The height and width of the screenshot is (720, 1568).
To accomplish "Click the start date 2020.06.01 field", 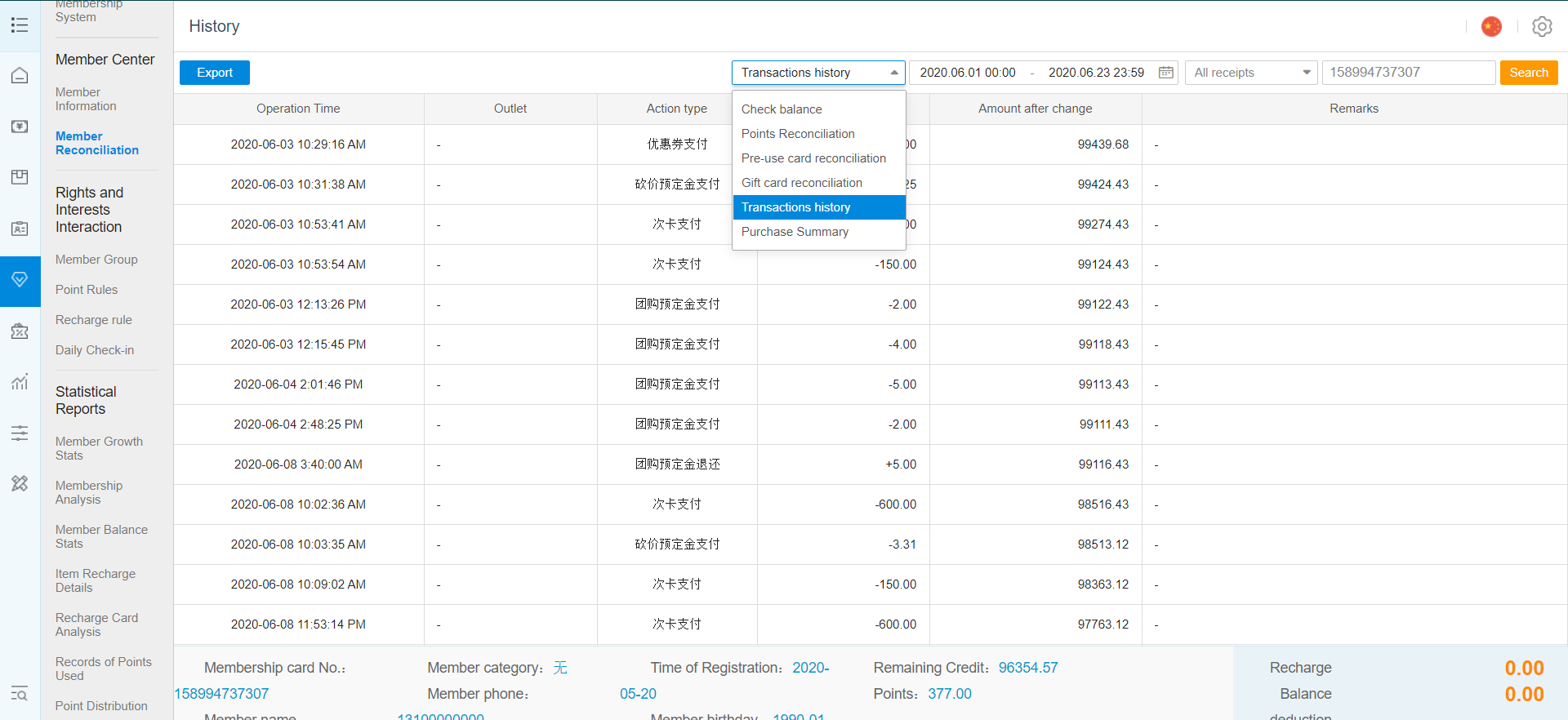I will click(968, 73).
